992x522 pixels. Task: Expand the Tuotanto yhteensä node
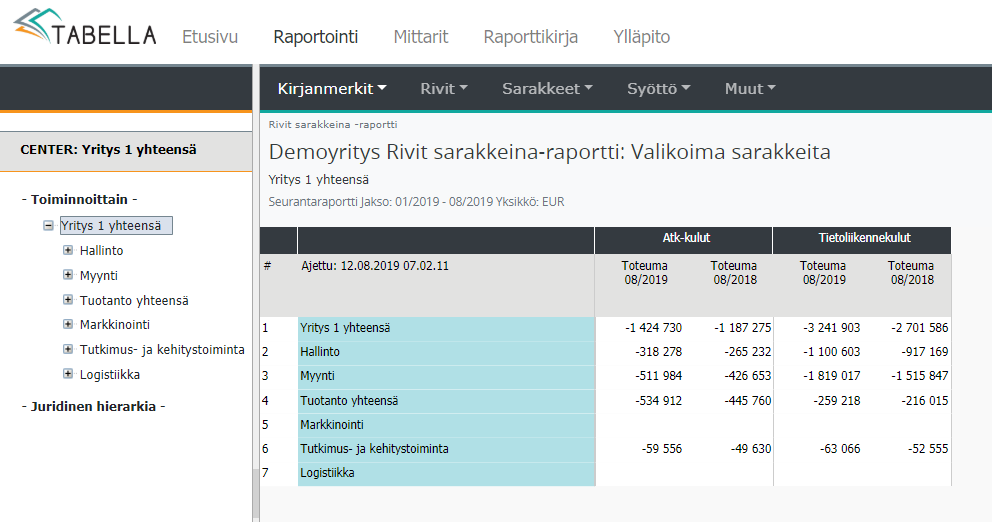coord(68,300)
